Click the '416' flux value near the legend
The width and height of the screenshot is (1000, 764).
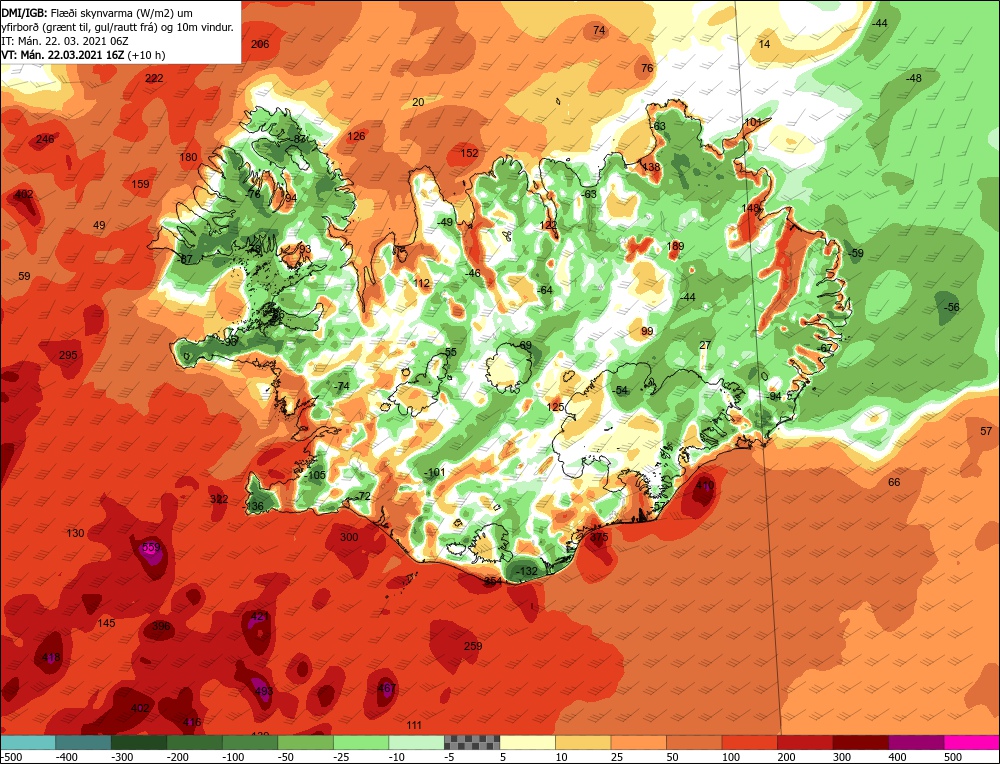pos(192,722)
